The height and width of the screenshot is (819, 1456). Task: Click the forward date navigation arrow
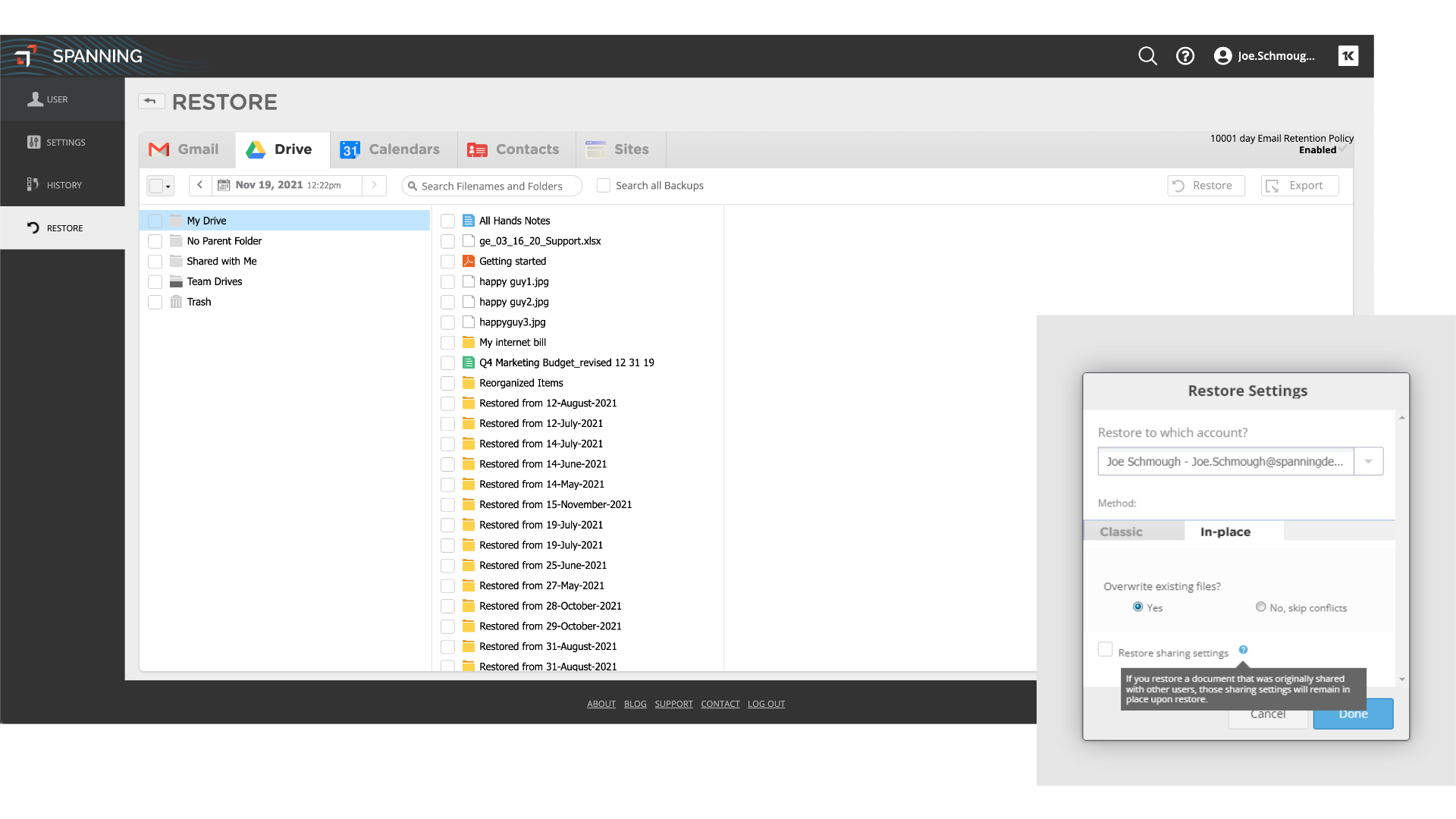coord(375,185)
